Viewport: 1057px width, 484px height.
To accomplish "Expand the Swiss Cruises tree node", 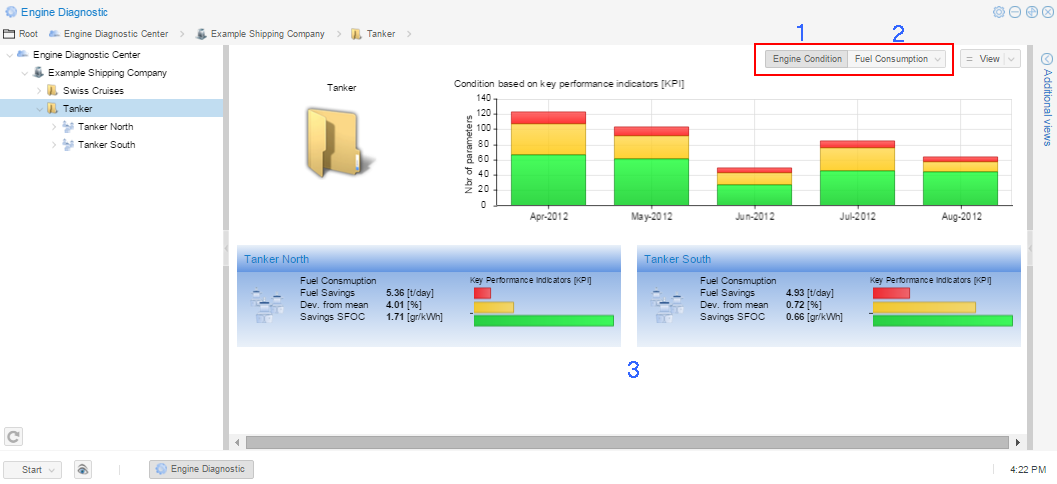I will [40, 91].
